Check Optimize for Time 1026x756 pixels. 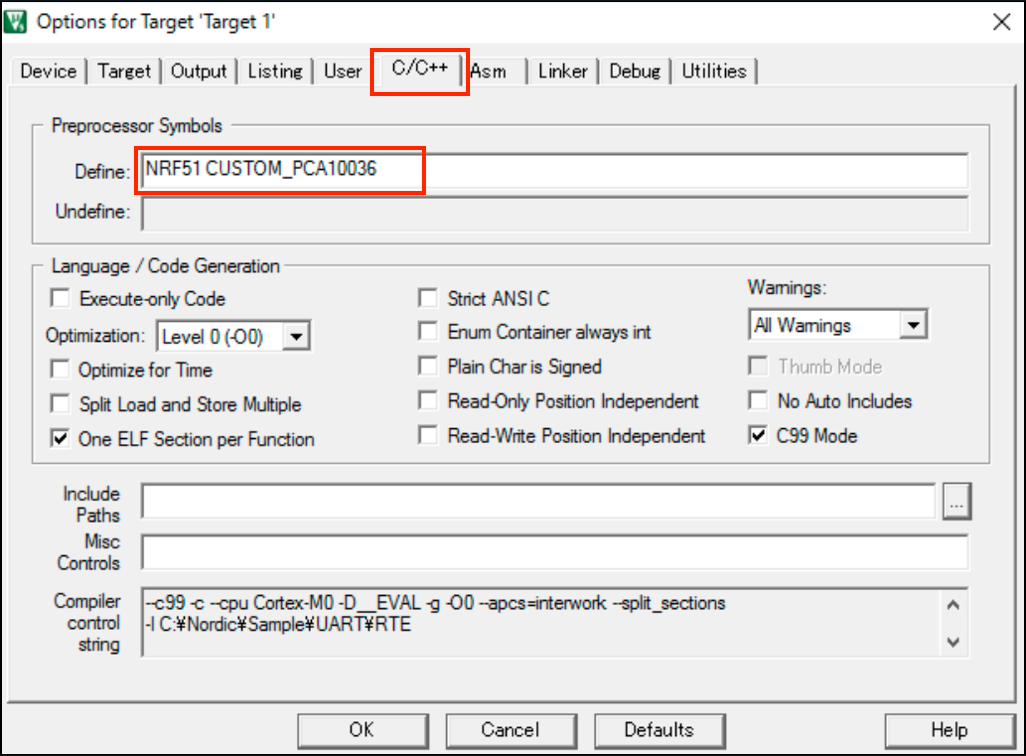tap(62, 370)
